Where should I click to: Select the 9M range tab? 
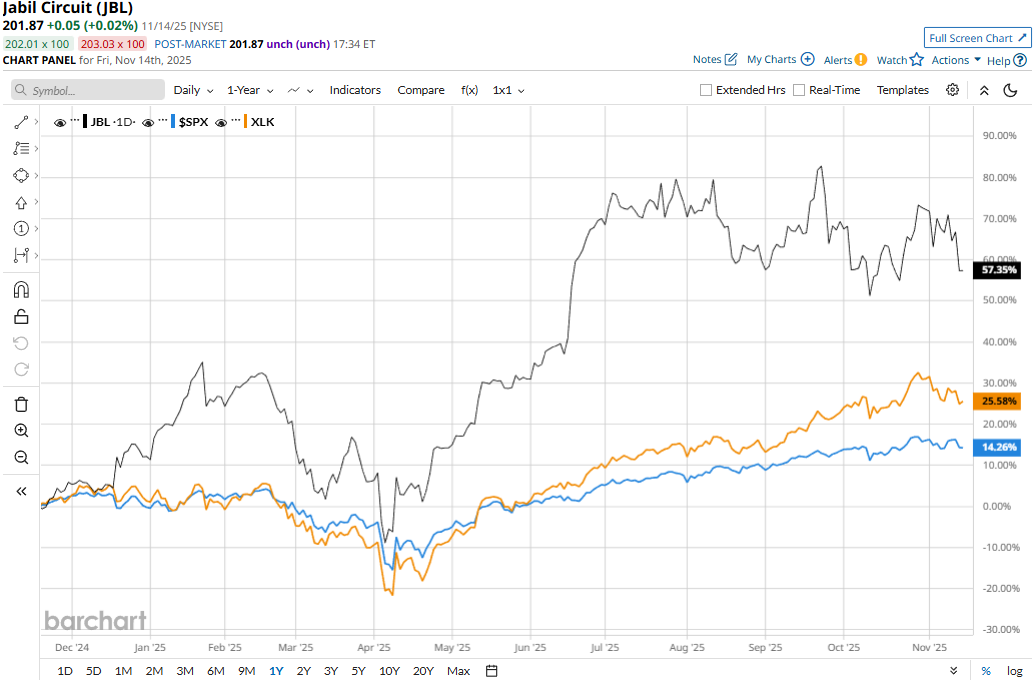tap(246, 671)
